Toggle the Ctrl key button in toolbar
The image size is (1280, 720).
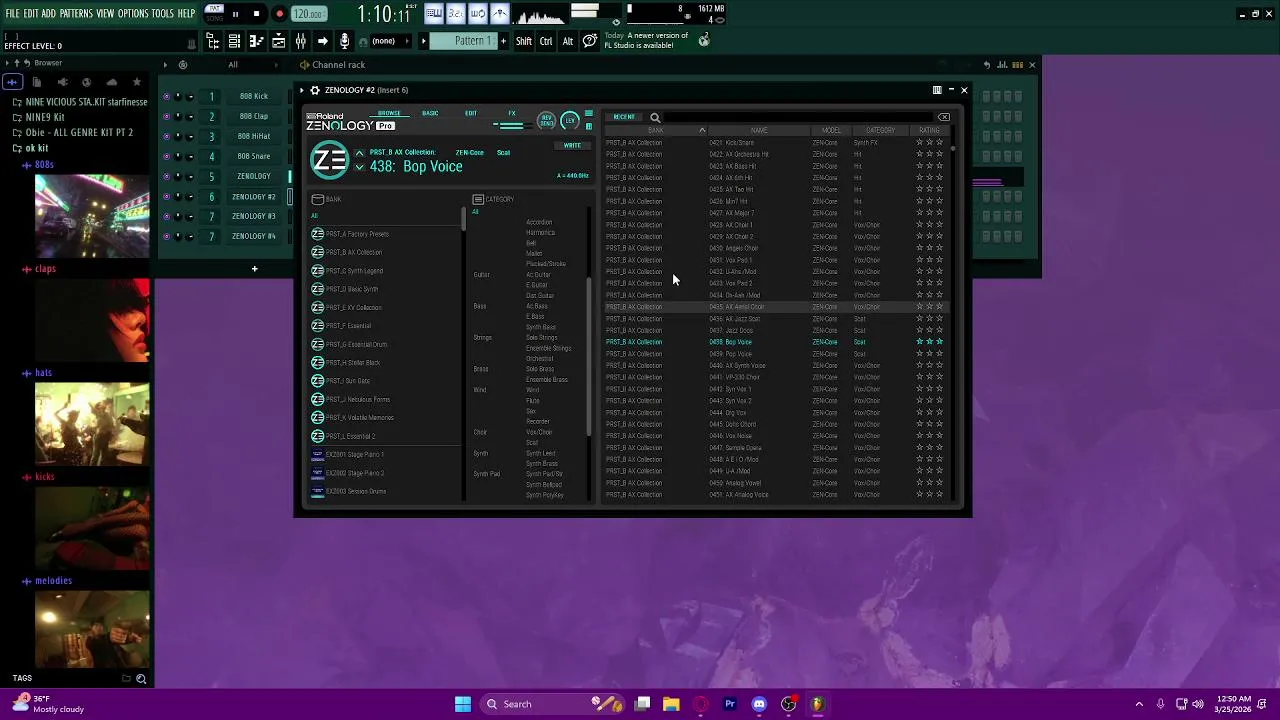546,41
